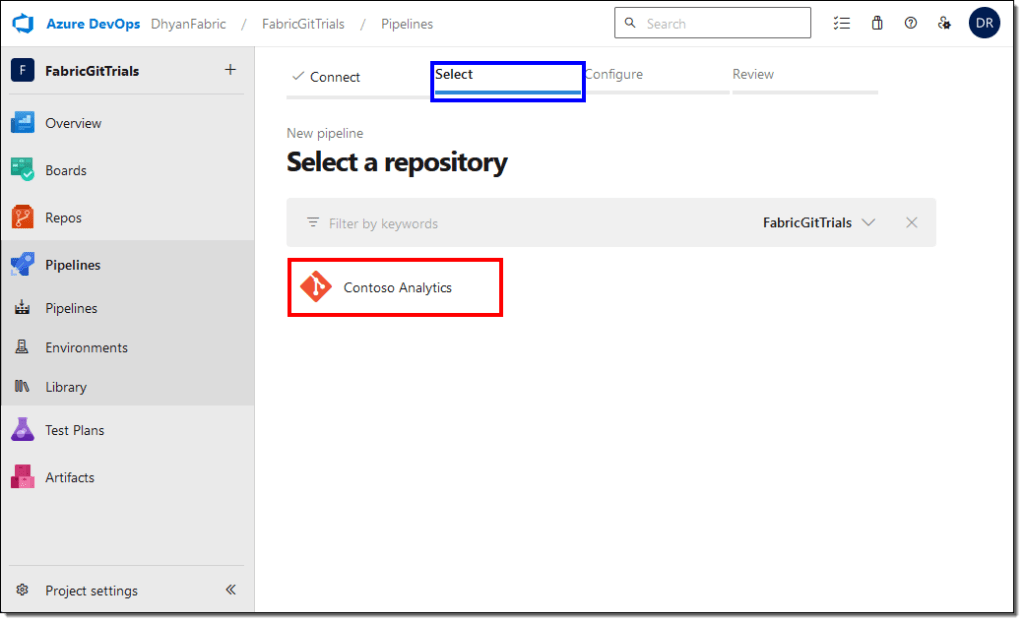Clear the filter with X button
Image resolution: width=1024 pixels, height=623 pixels.
pyautogui.click(x=911, y=223)
